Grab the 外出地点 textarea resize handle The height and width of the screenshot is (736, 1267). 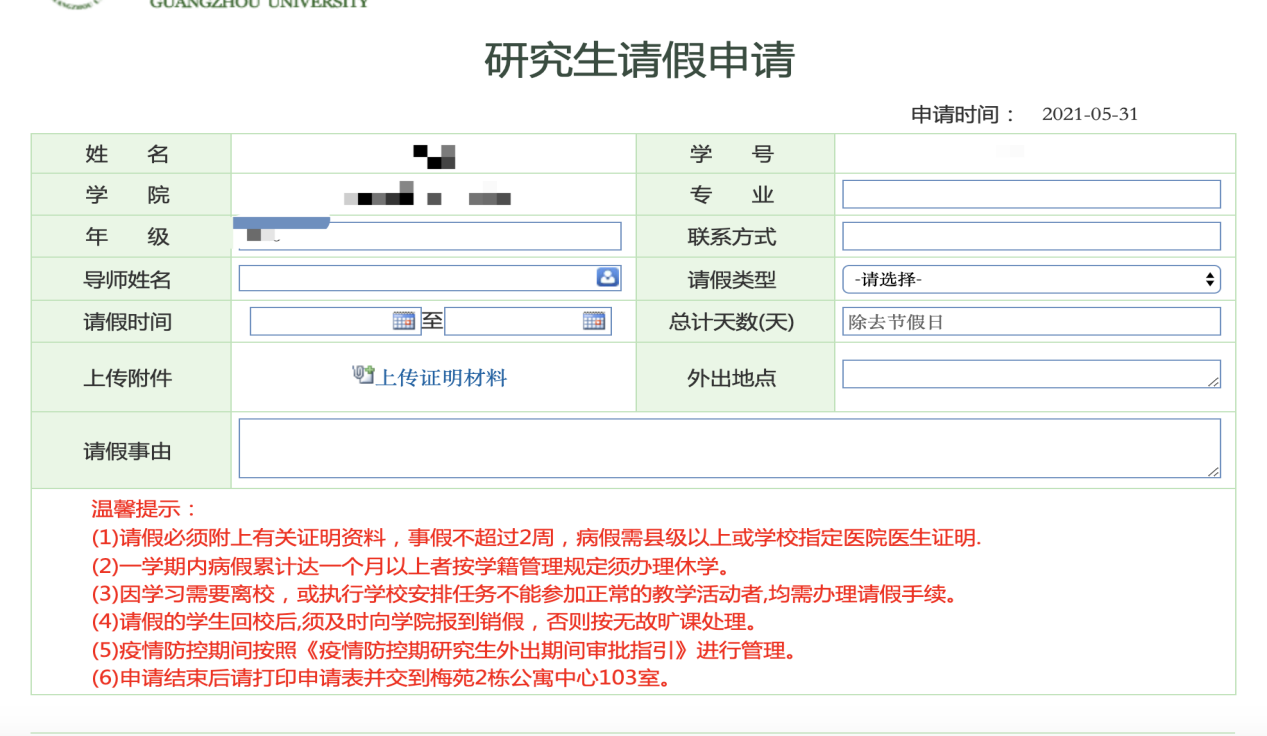(1213, 381)
